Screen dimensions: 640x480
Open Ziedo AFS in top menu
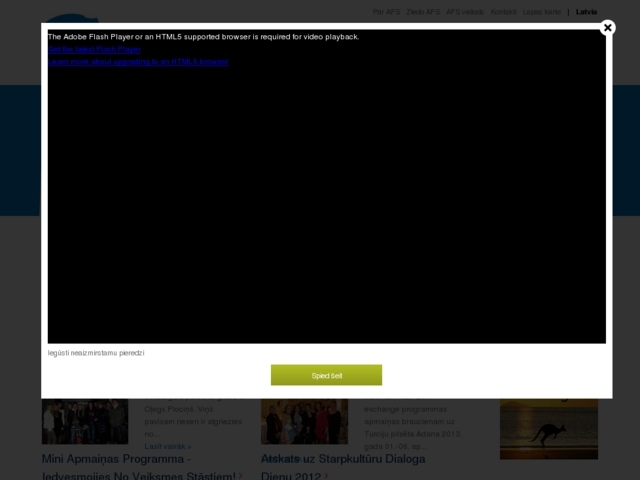[423, 12]
